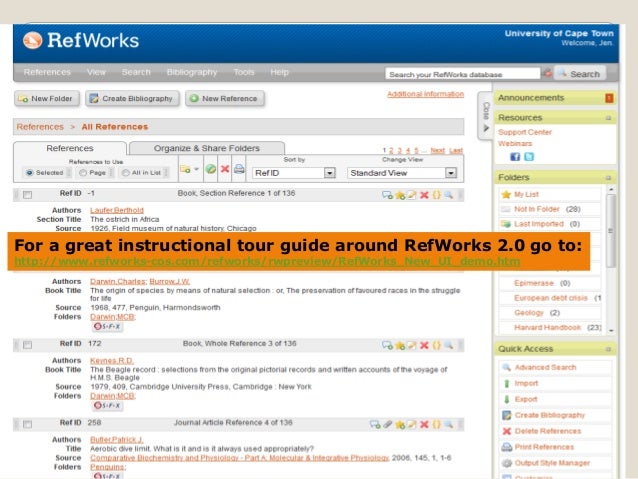Click Folders list scroll-up arrow
Image resolution: width=638 pixels, height=479 pixels.
(611, 189)
